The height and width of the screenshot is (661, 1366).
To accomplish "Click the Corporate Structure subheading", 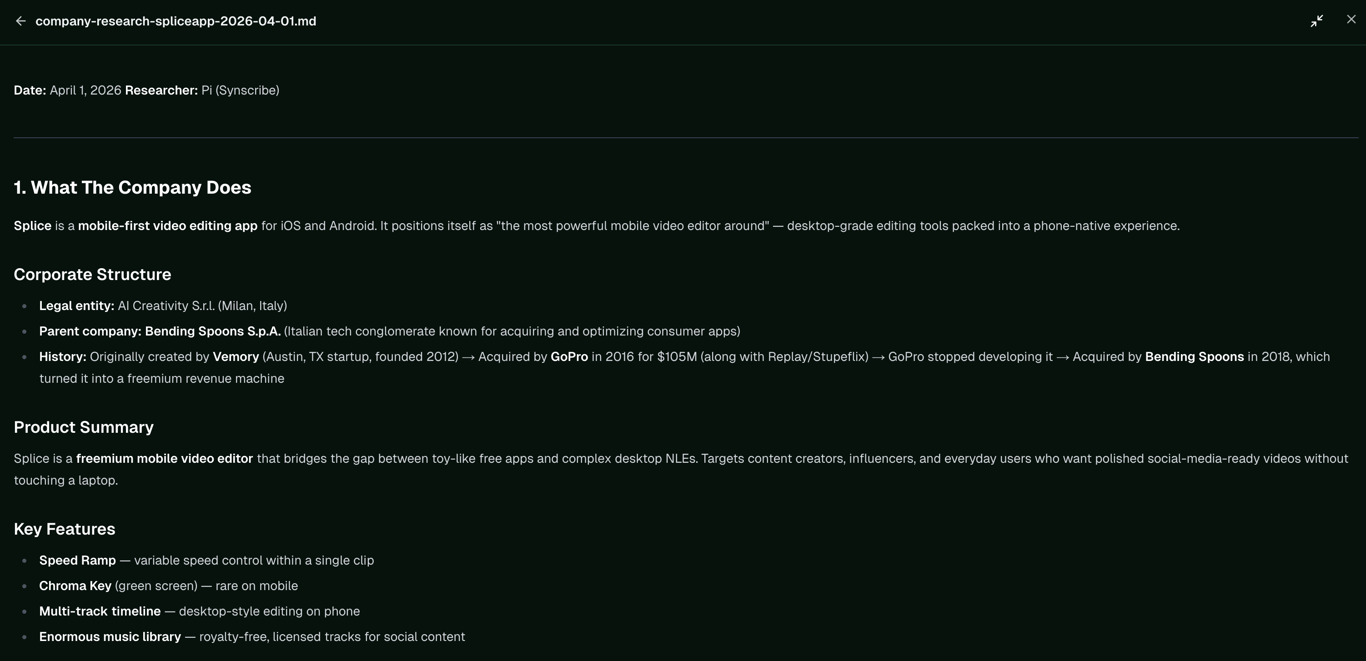I will pos(92,274).
